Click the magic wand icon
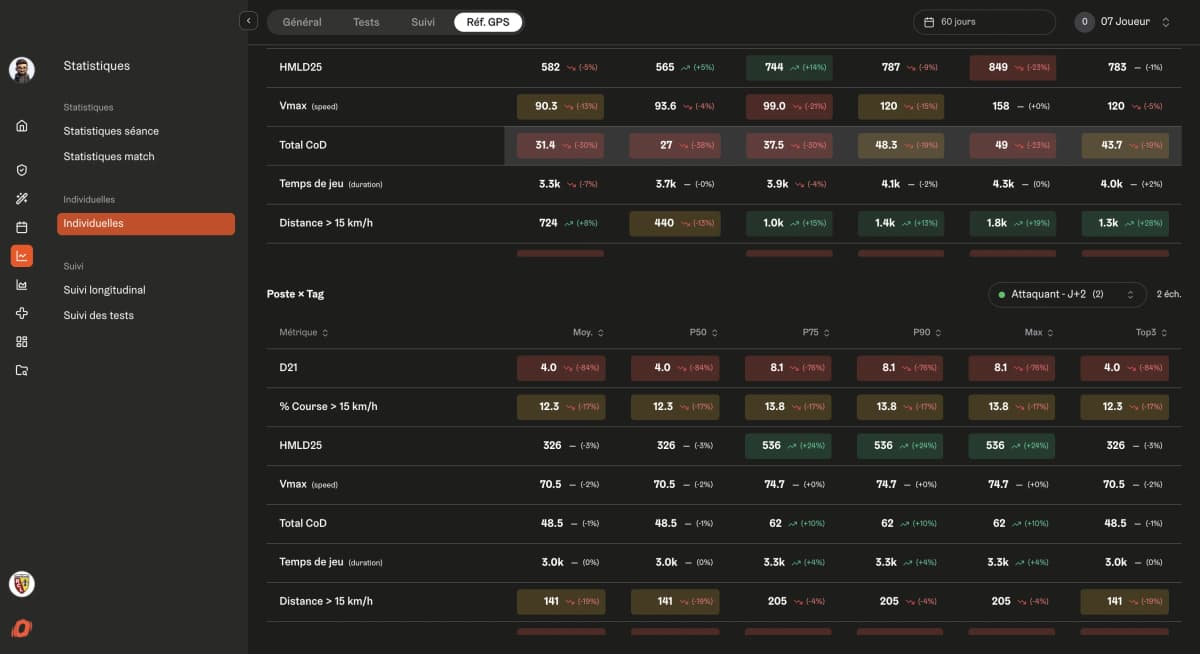The height and width of the screenshot is (654, 1200). point(22,199)
